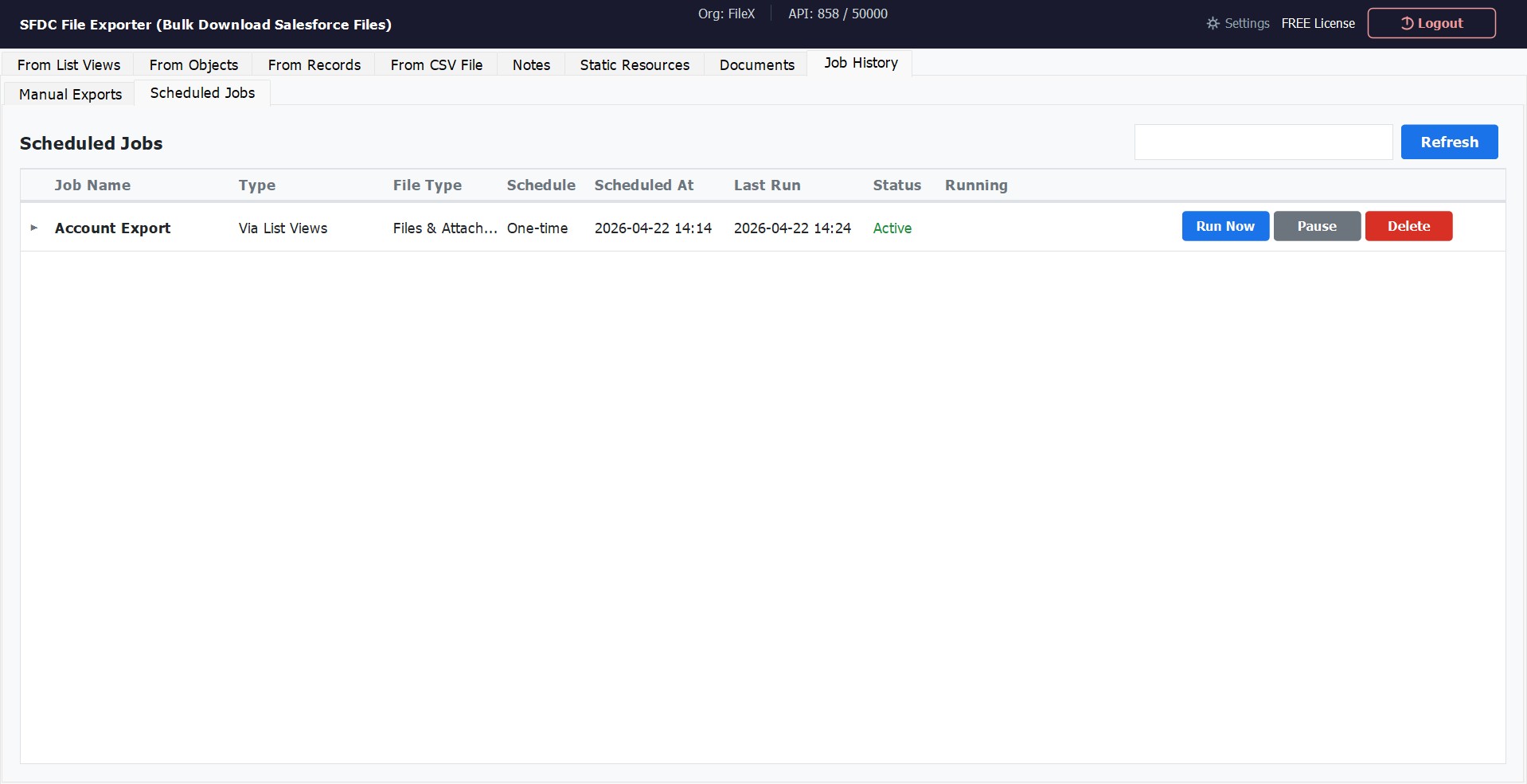1527x784 pixels.
Task: Select the Documents tab
Action: click(756, 64)
